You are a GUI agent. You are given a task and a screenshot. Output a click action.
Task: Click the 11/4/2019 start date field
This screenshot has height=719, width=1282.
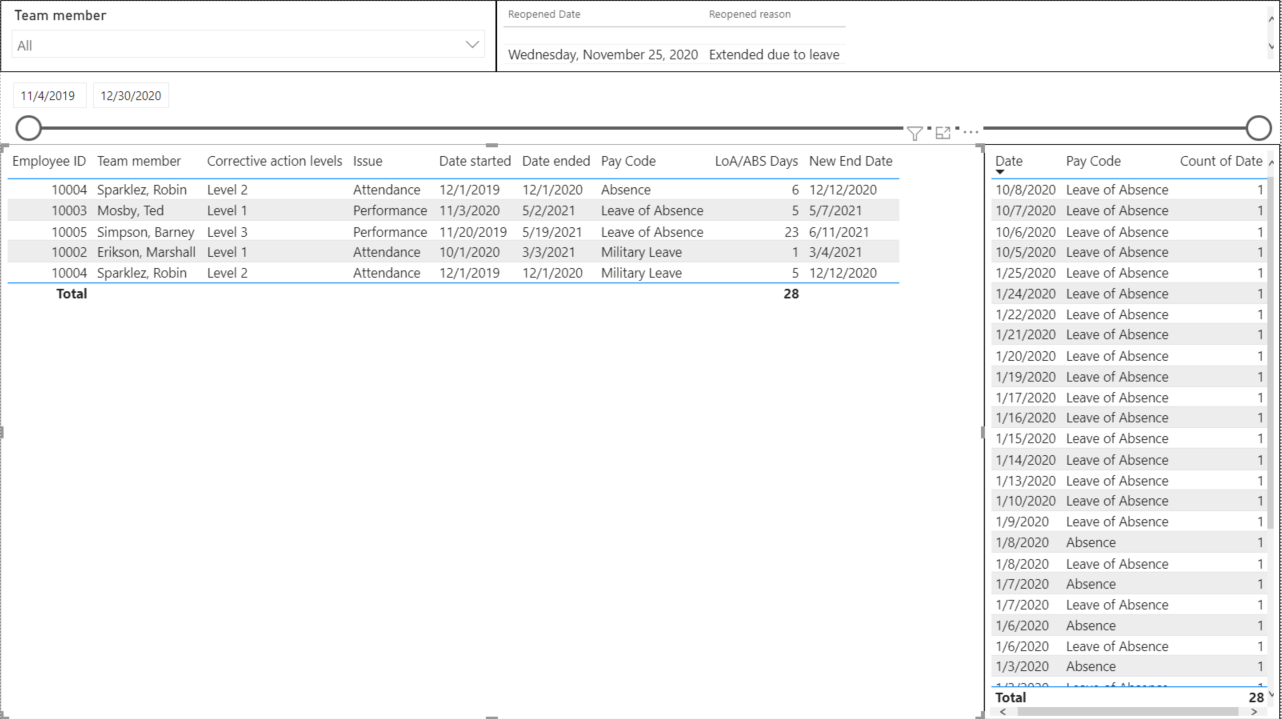click(49, 96)
